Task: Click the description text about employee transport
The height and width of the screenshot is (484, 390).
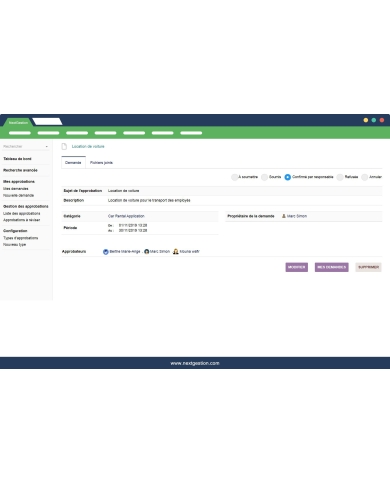Action: (149, 200)
